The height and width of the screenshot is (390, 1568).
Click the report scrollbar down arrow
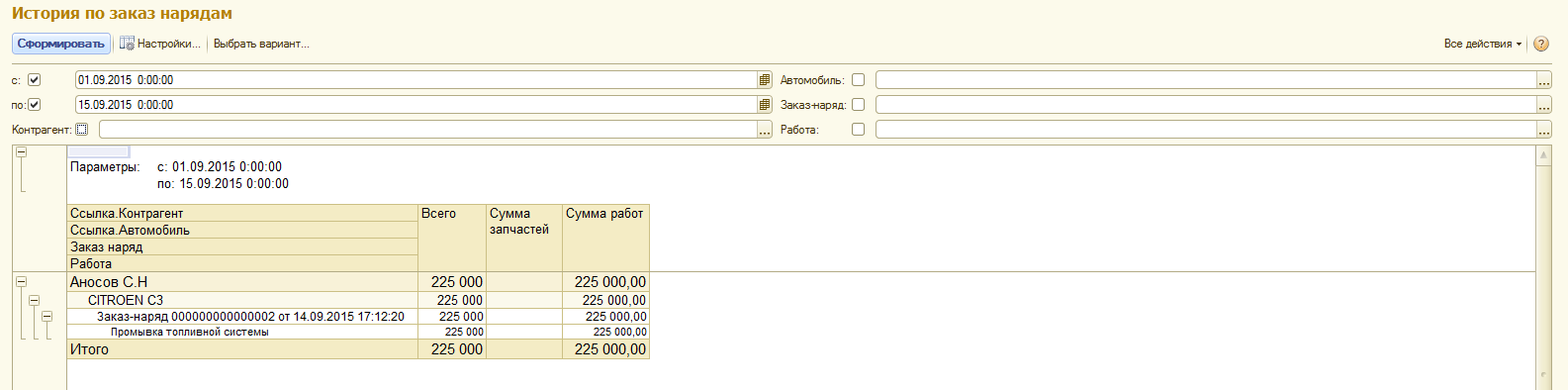1543,376
